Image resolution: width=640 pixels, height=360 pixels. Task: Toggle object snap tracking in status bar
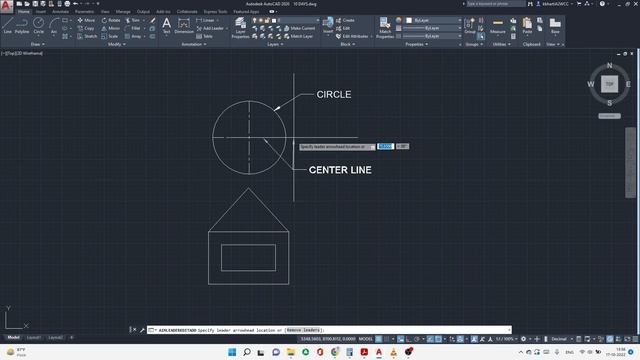pyautogui.click(x=430, y=339)
